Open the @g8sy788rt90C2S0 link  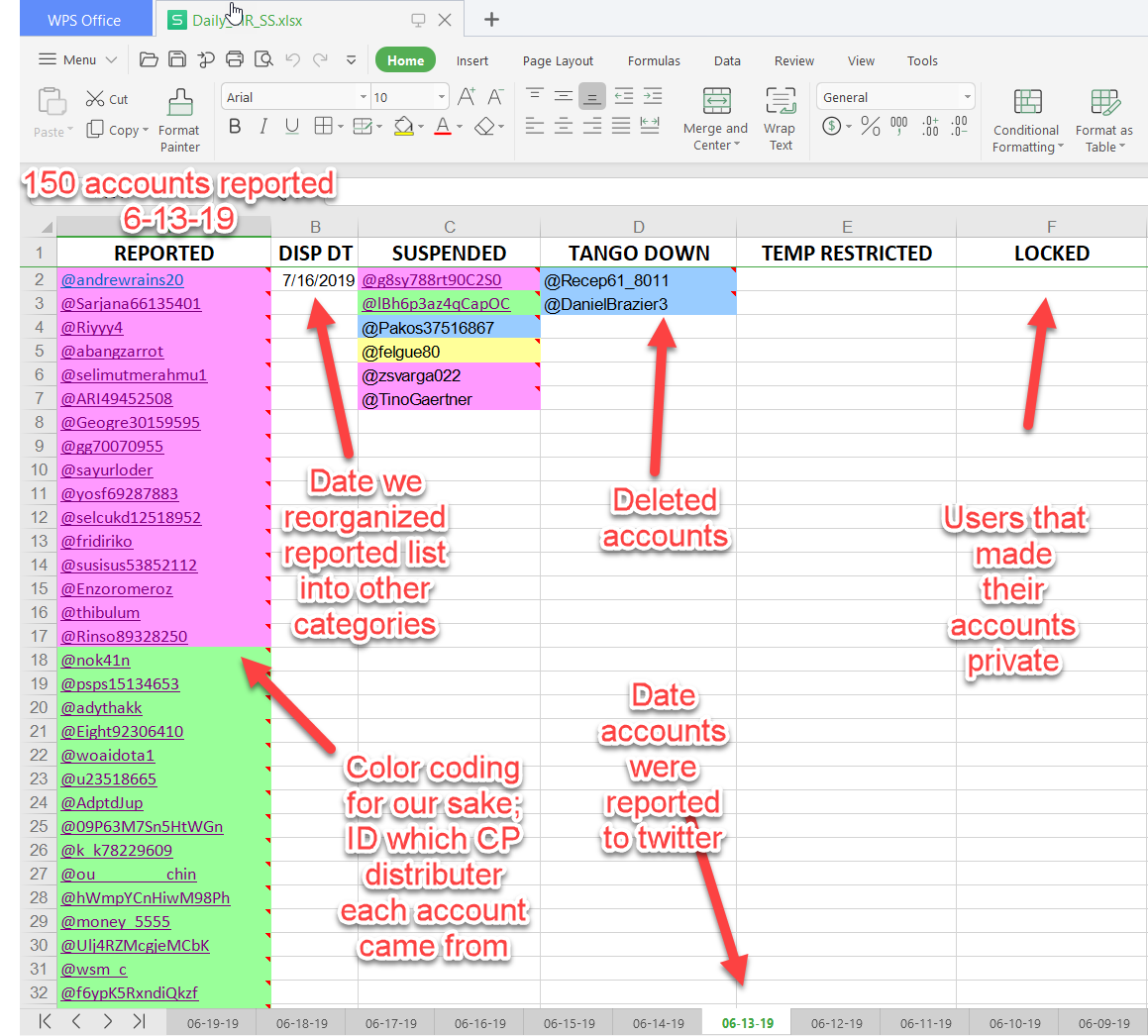(432, 279)
